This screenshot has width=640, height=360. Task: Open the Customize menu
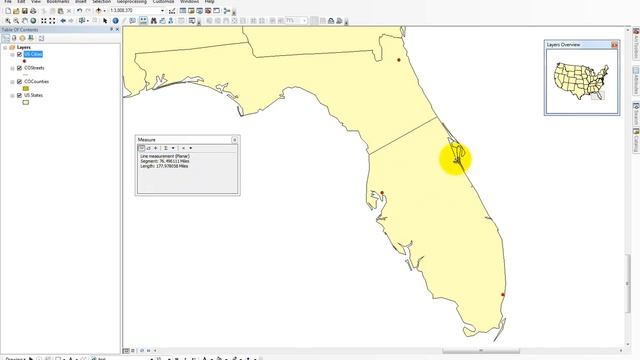(163, 2)
